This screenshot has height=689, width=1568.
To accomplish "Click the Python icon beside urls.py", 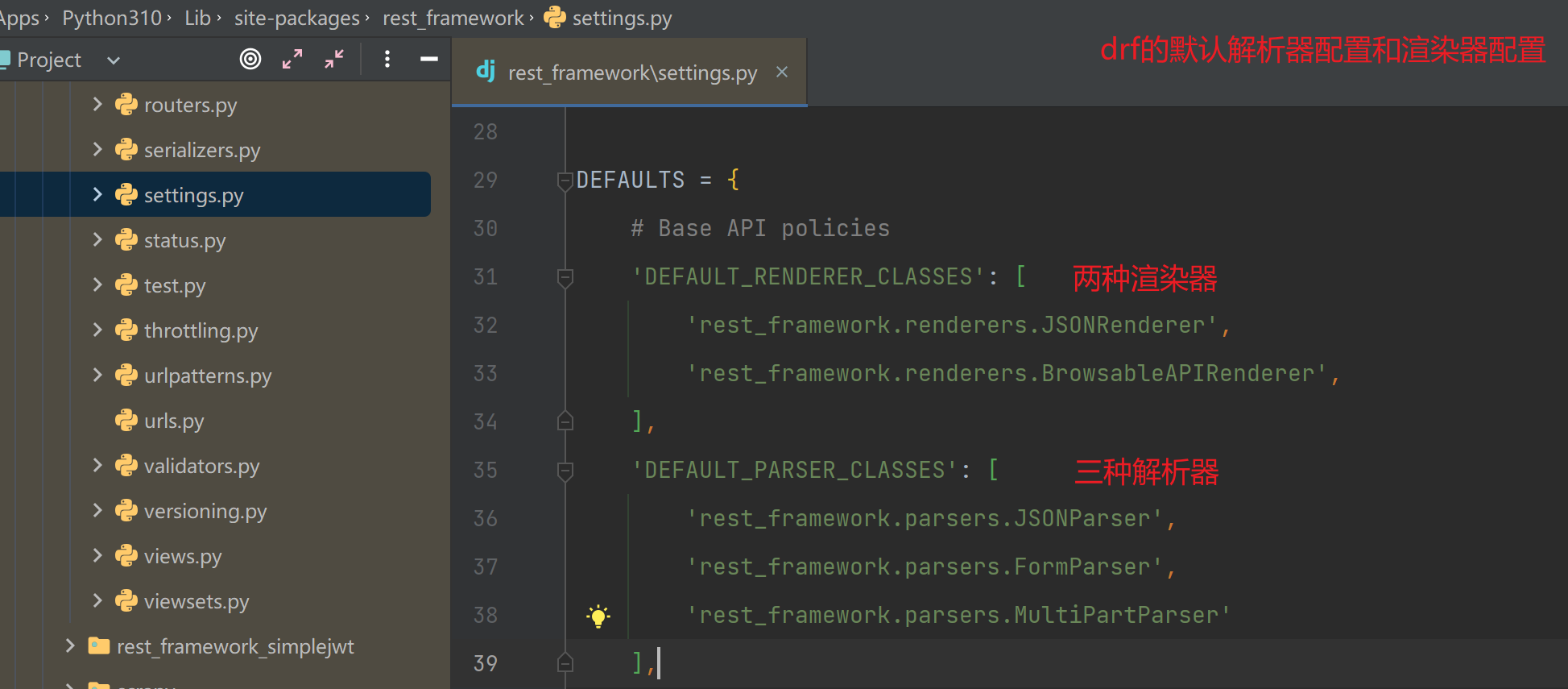I will (x=126, y=420).
